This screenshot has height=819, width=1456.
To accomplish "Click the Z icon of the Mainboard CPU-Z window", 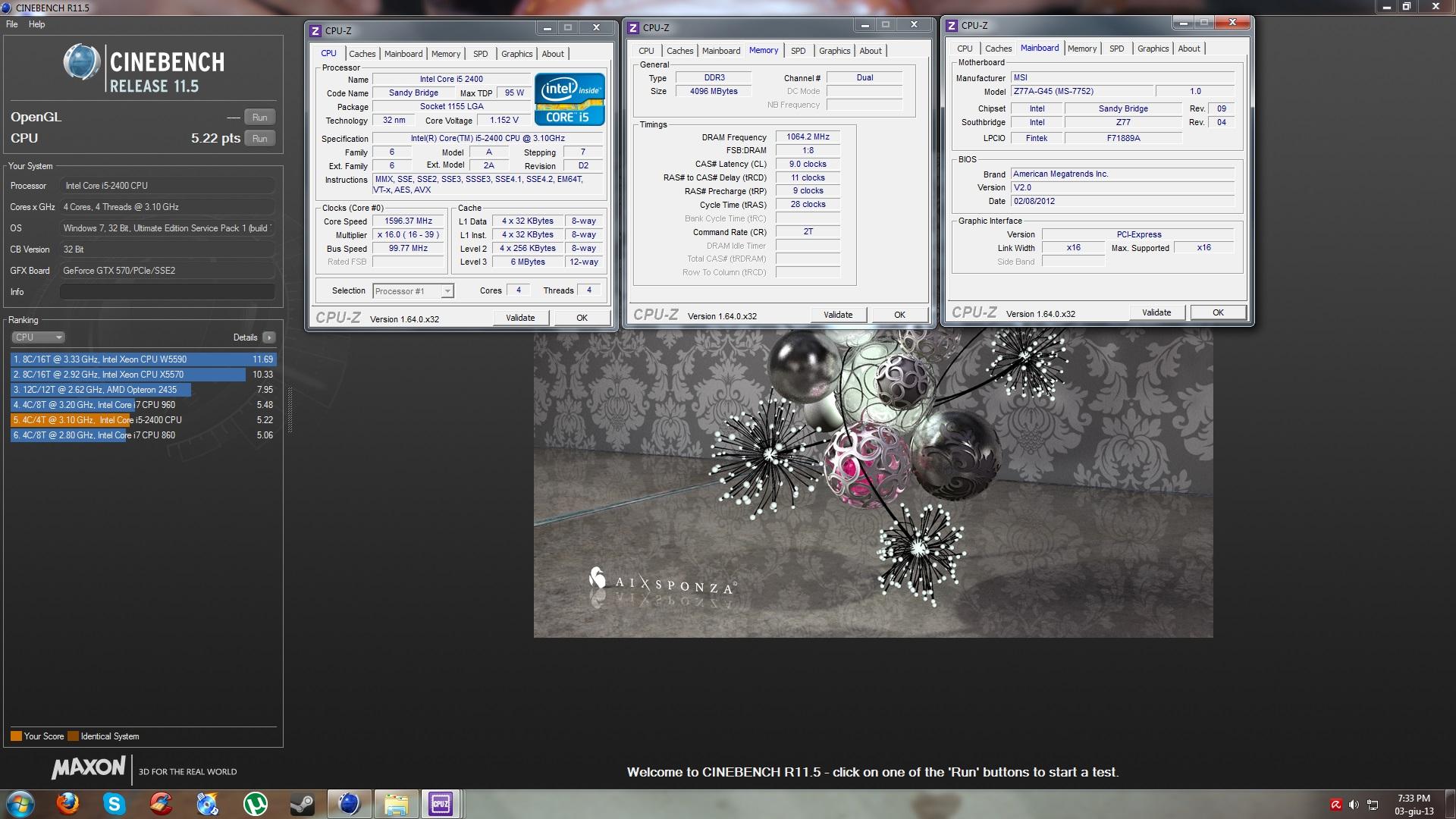I will [x=952, y=26].
